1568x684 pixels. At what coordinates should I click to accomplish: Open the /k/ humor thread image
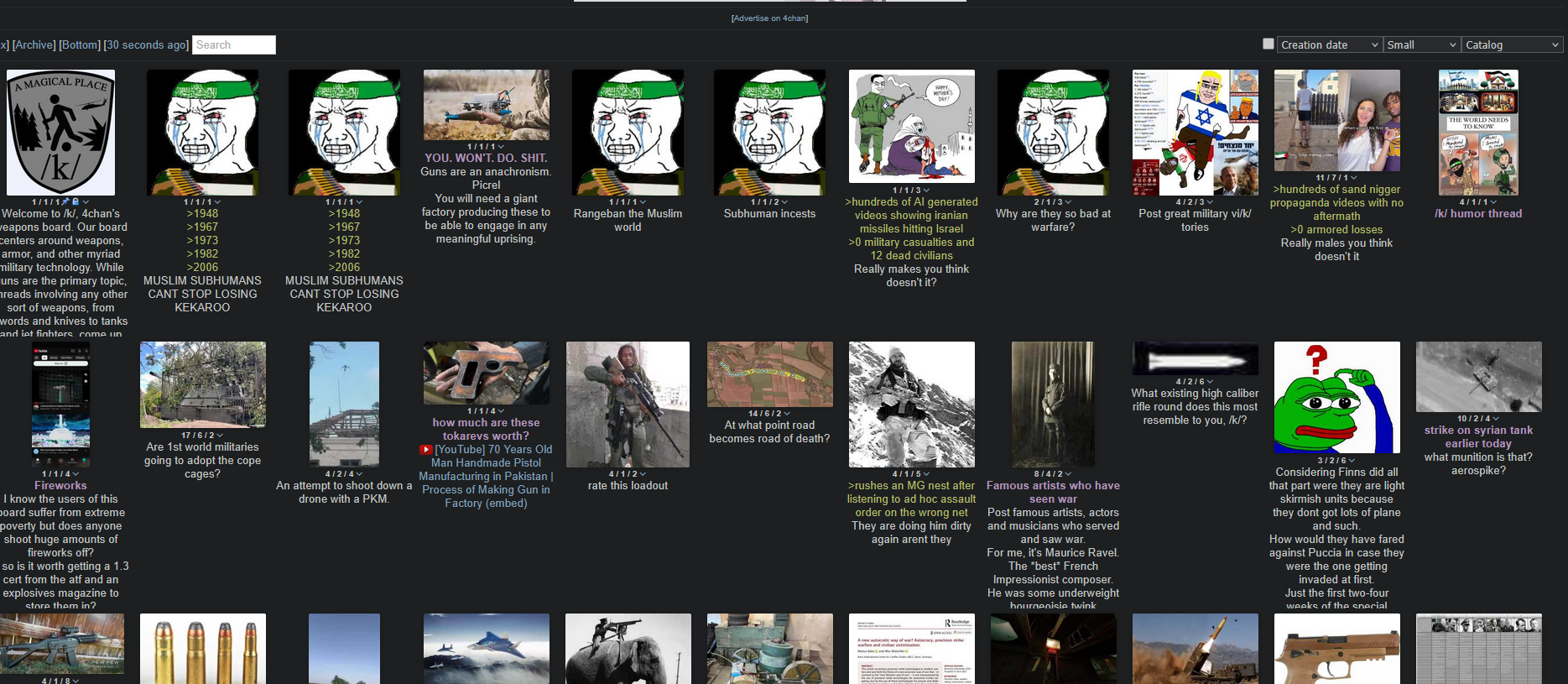point(1478,133)
